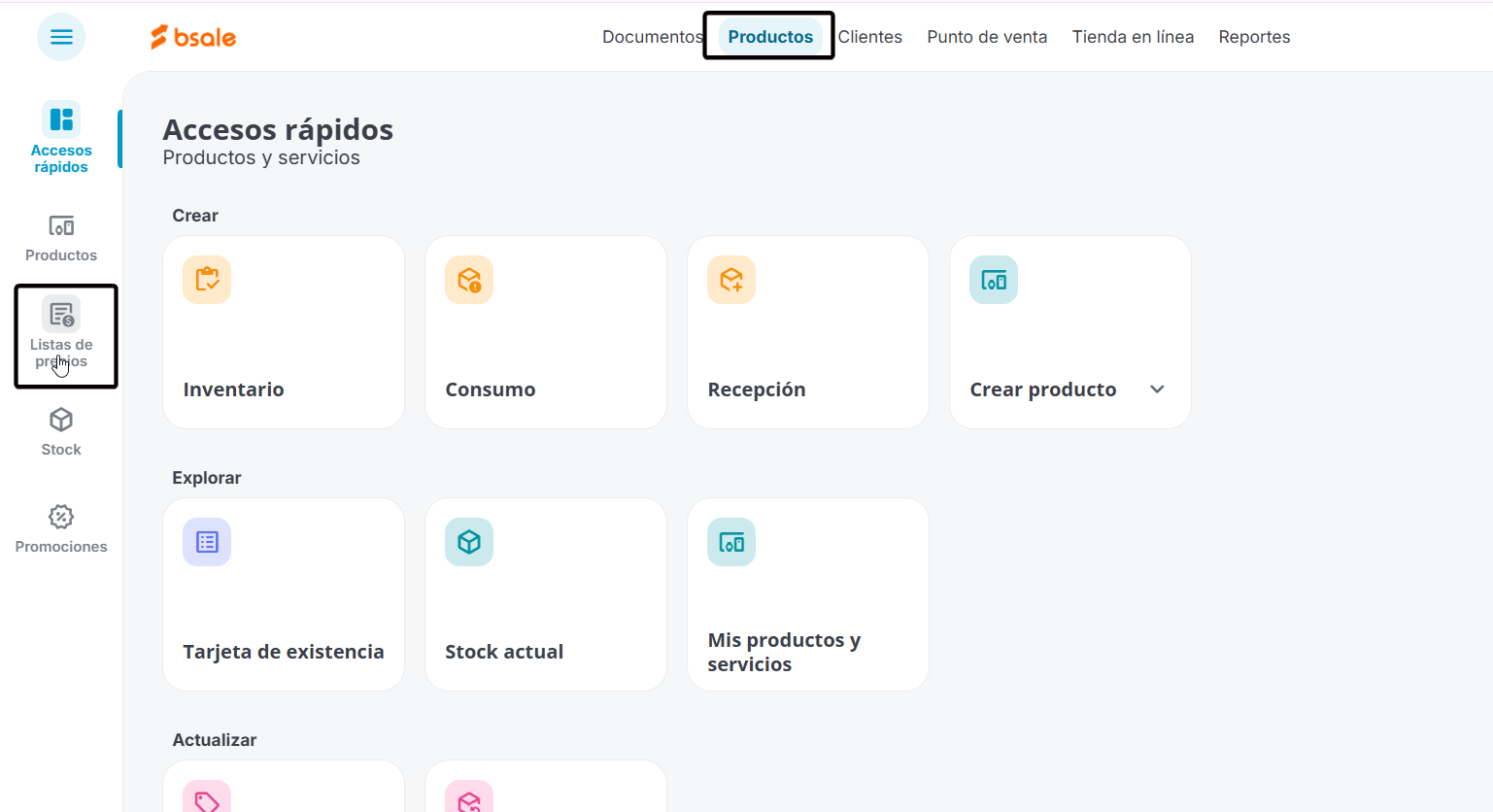Viewport: 1493px width, 812px height.
Task: Click the Consumo box icon
Action: (469, 280)
